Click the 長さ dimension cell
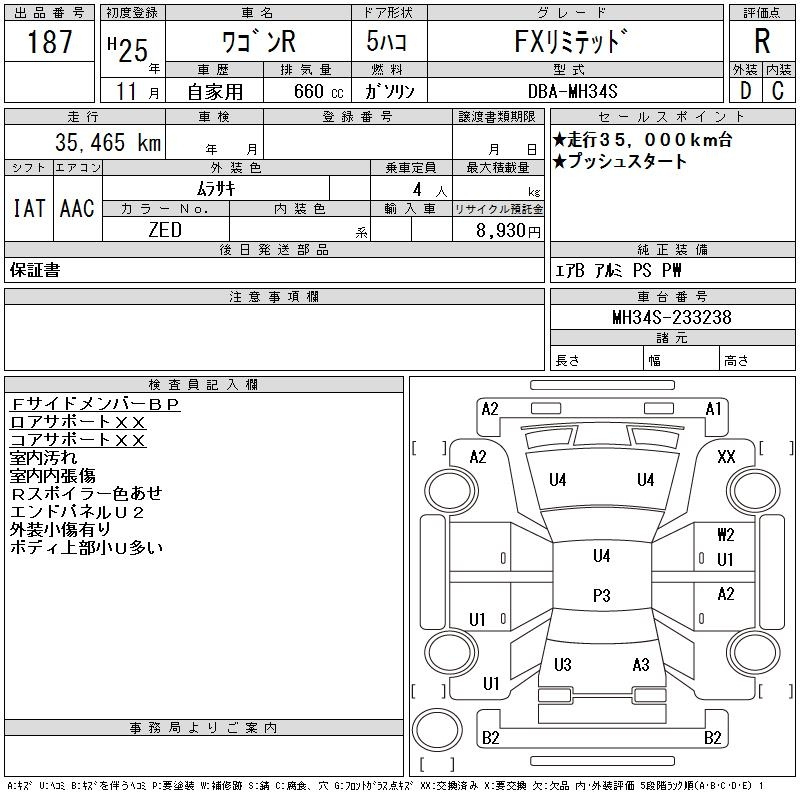Image resolution: width=800 pixels, height=800 pixels. tap(596, 358)
